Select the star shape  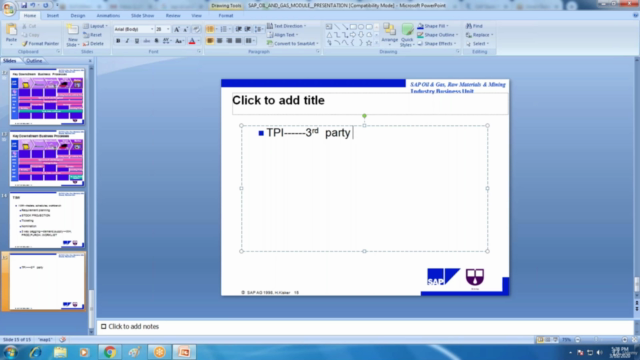click(369, 43)
